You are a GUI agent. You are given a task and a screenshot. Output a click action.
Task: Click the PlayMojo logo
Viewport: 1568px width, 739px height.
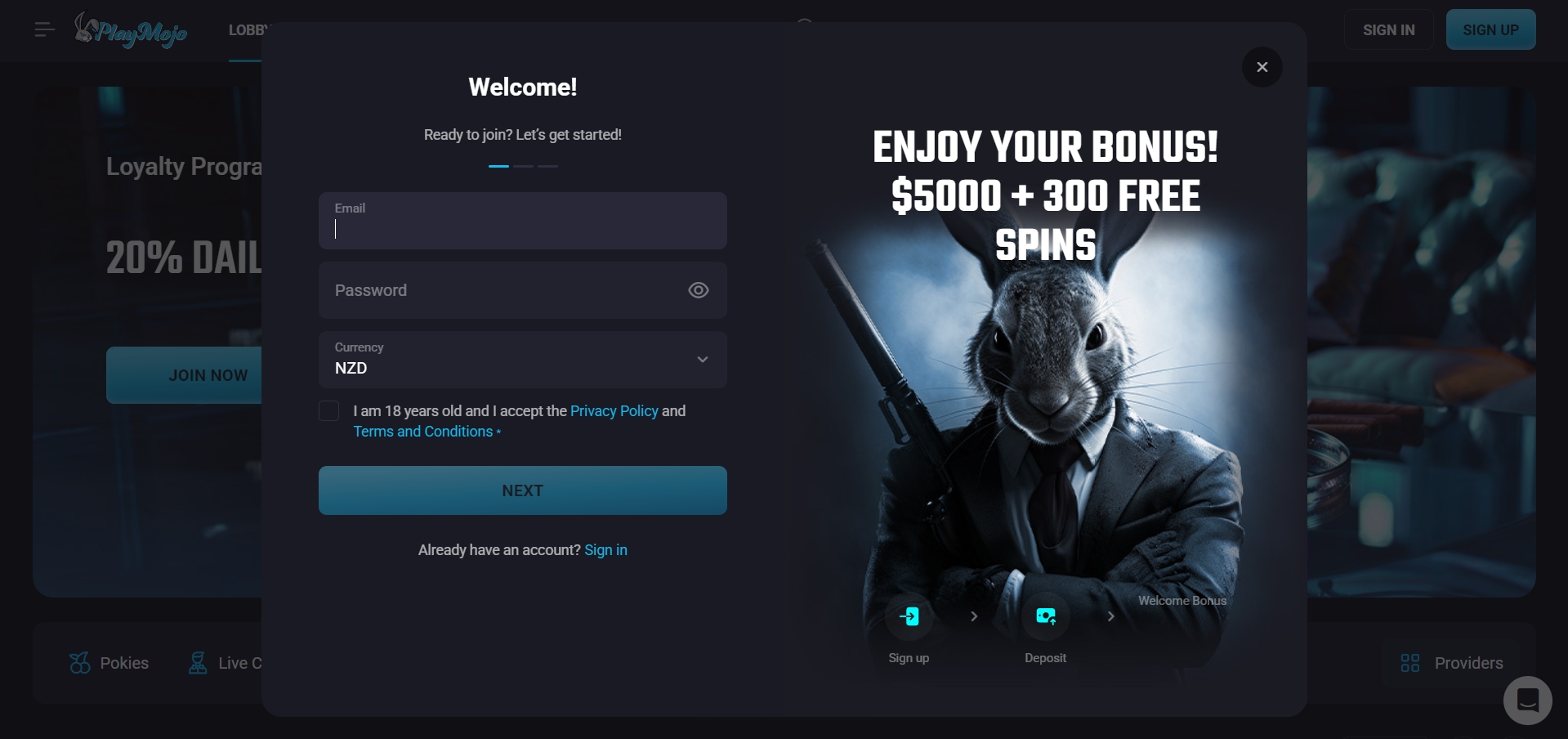click(x=131, y=30)
